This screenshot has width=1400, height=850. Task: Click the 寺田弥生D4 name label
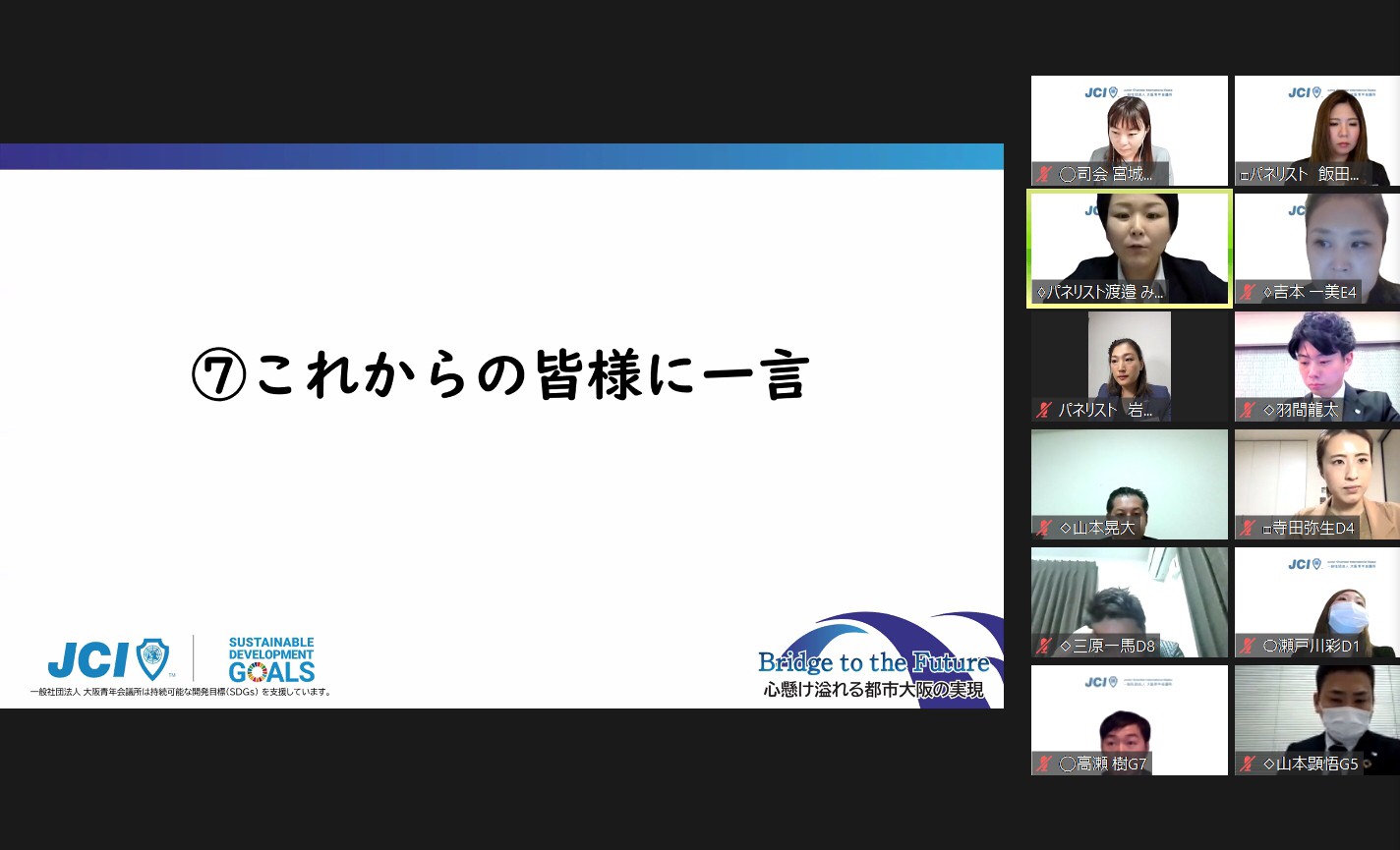point(1312,529)
